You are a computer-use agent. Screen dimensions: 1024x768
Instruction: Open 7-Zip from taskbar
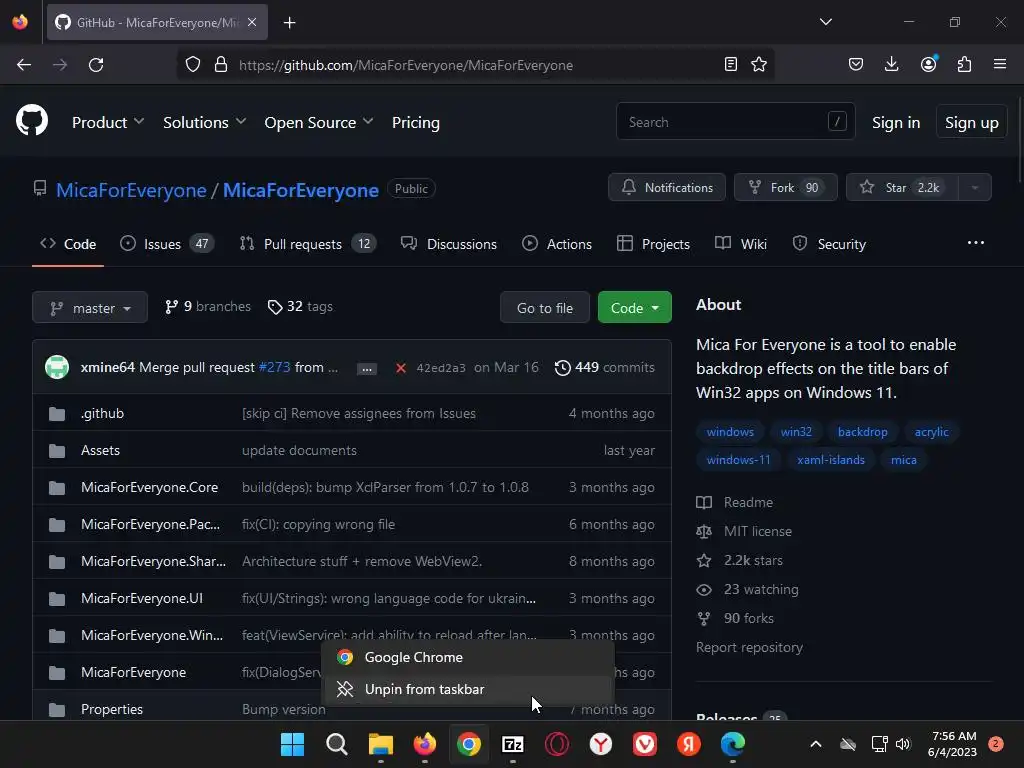click(x=513, y=744)
